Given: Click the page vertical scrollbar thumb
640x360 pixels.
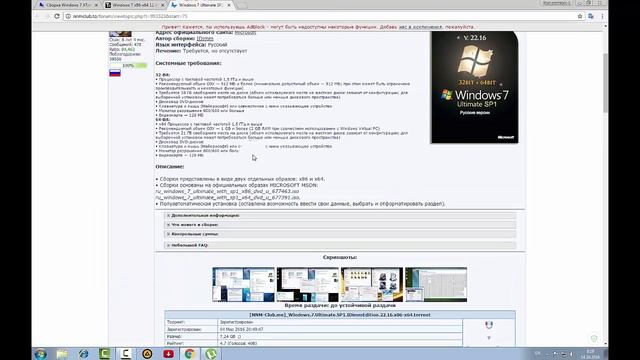Looking at the screenshot, I should (605, 82).
